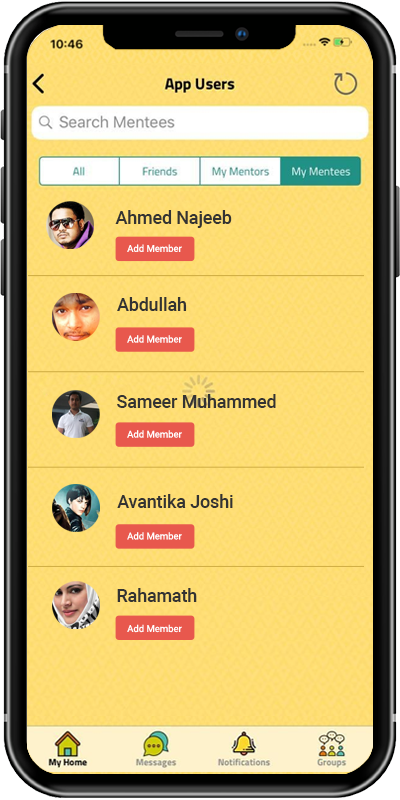Open My Home house icon
The image size is (400, 800).
[68, 744]
